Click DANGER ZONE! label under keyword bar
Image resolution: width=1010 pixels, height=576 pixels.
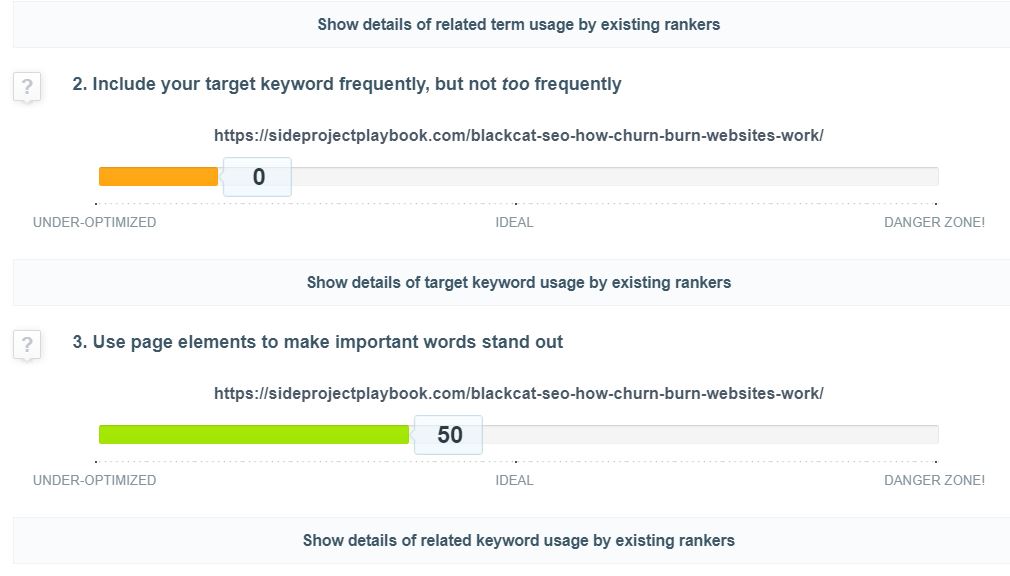click(934, 222)
